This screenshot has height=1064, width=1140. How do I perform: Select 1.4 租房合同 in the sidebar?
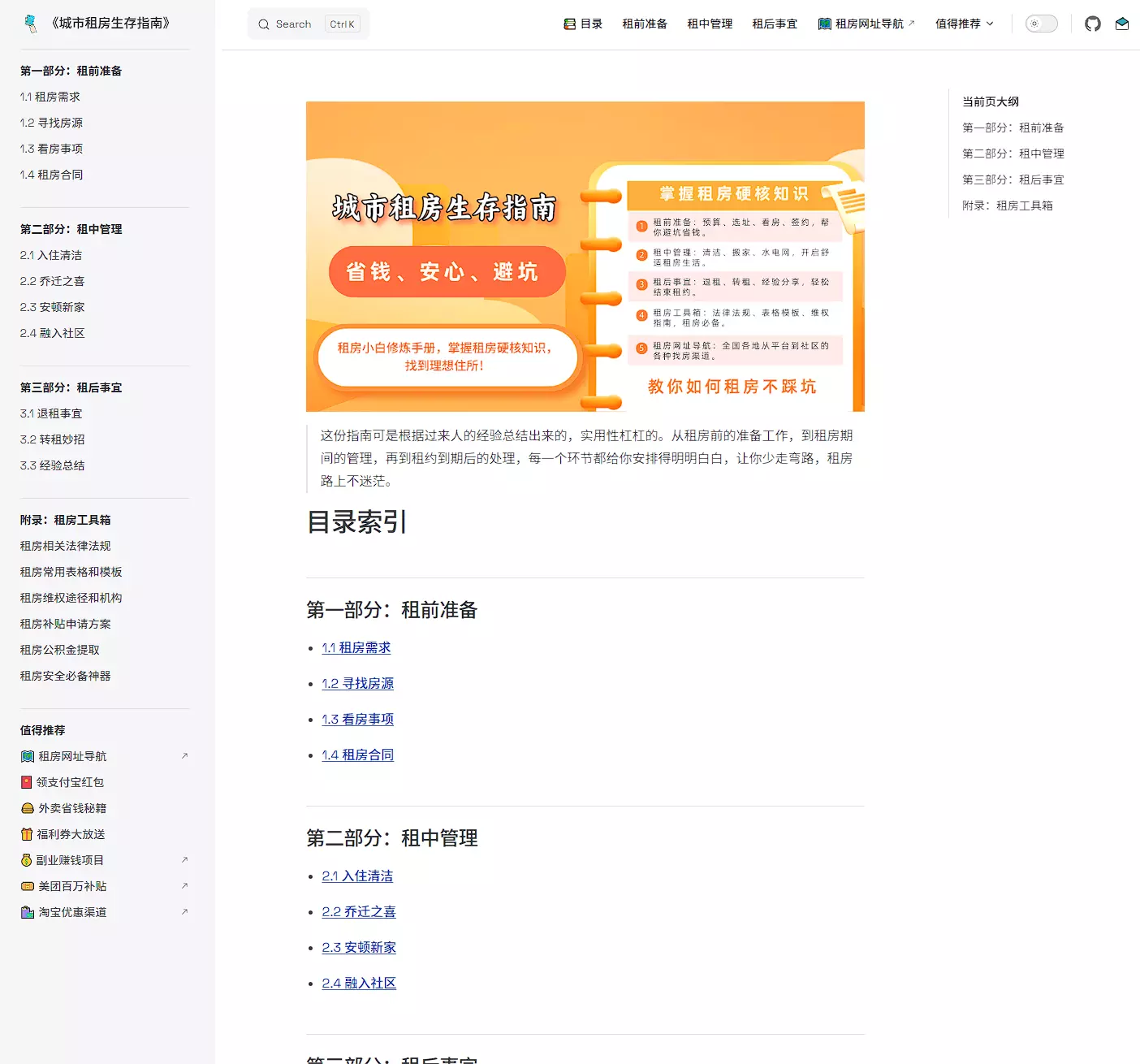[51, 175]
